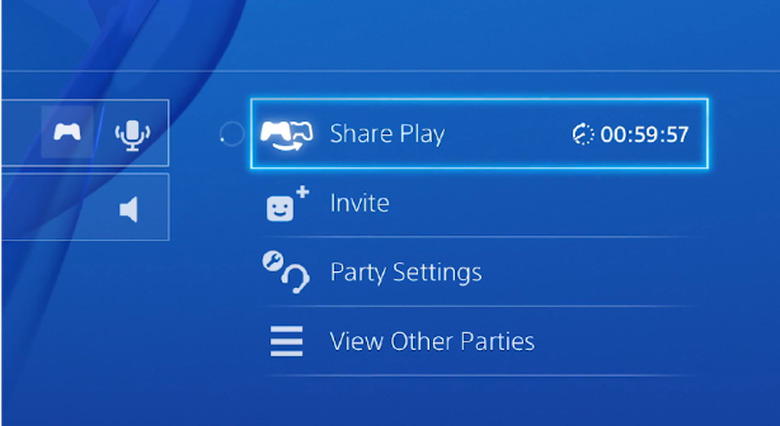Click the plus sign on Invite icon

[x=302, y=192]
